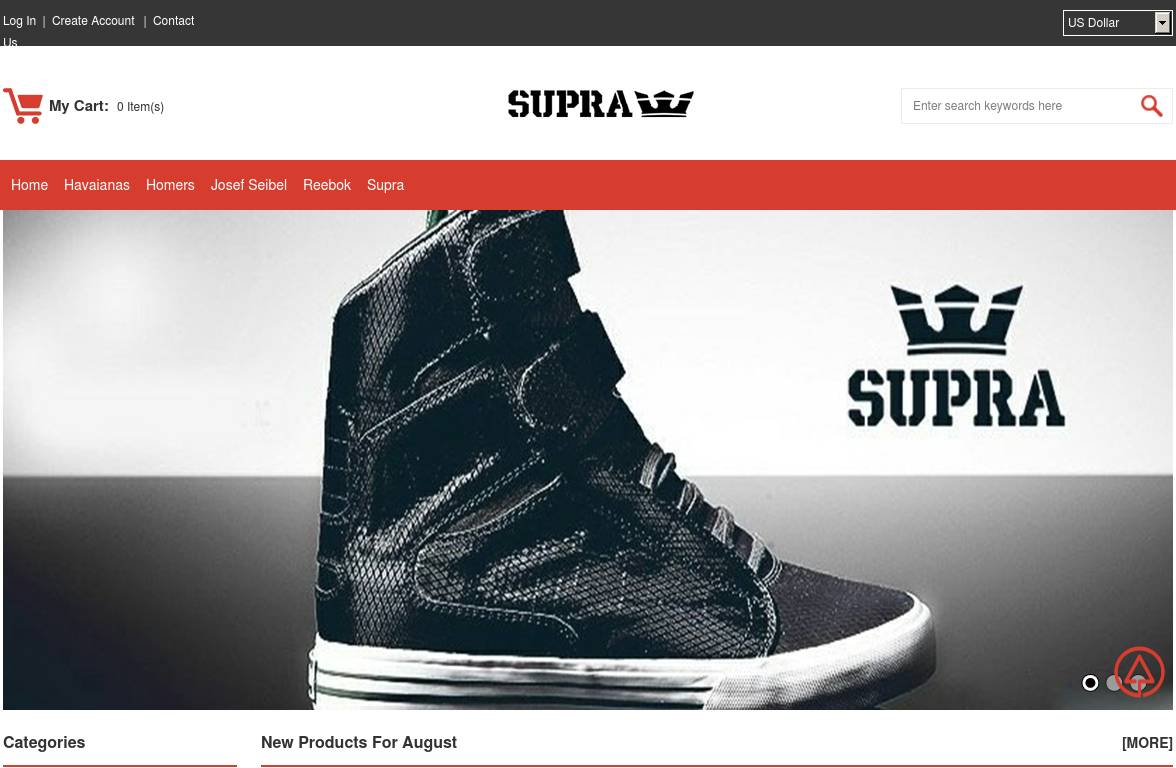Click the Log In link
This screenshot has width=1176, height=768.
coord(20,21)
